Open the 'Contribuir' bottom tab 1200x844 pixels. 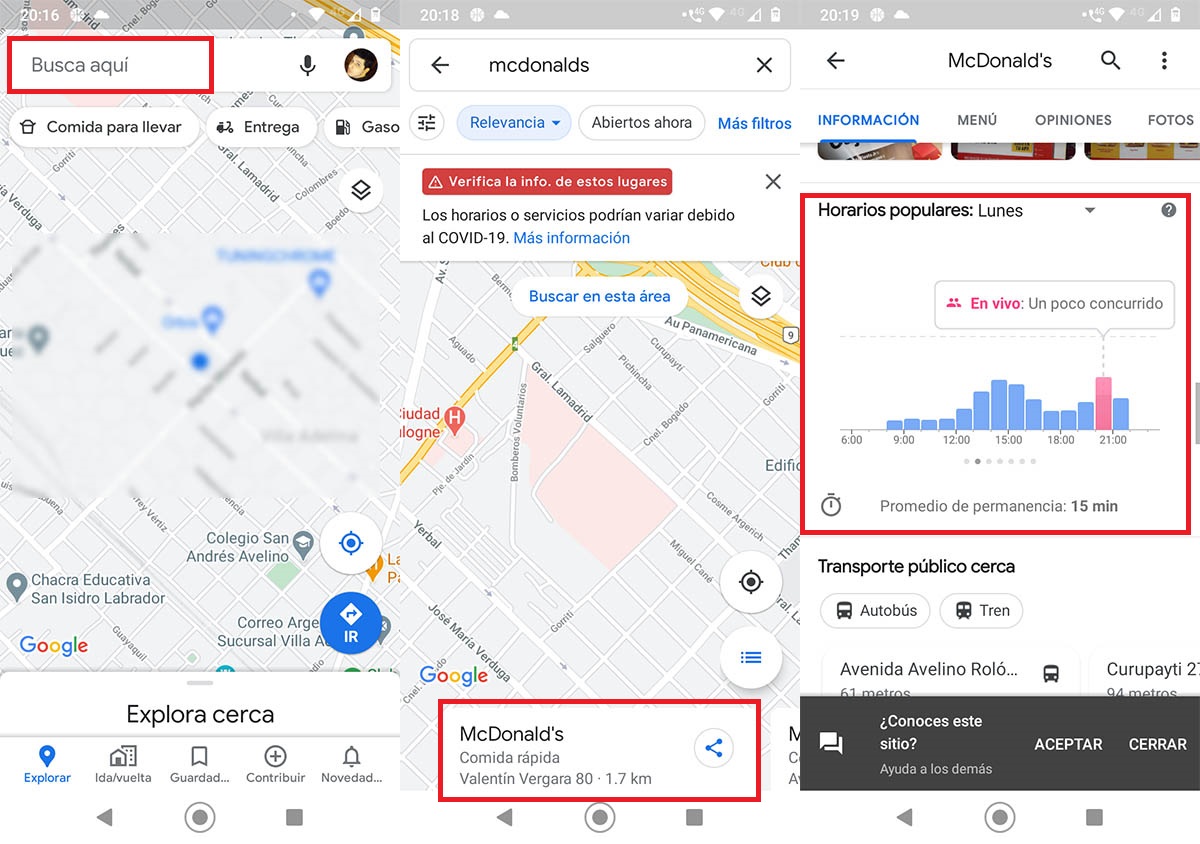pyautogui.click(x=275, y=765)
